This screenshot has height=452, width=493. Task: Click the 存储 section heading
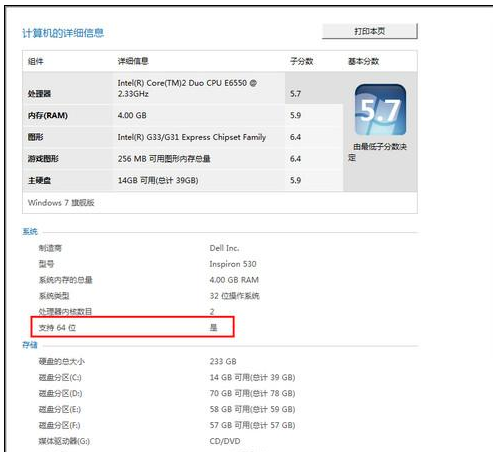[x=30, y=345]
